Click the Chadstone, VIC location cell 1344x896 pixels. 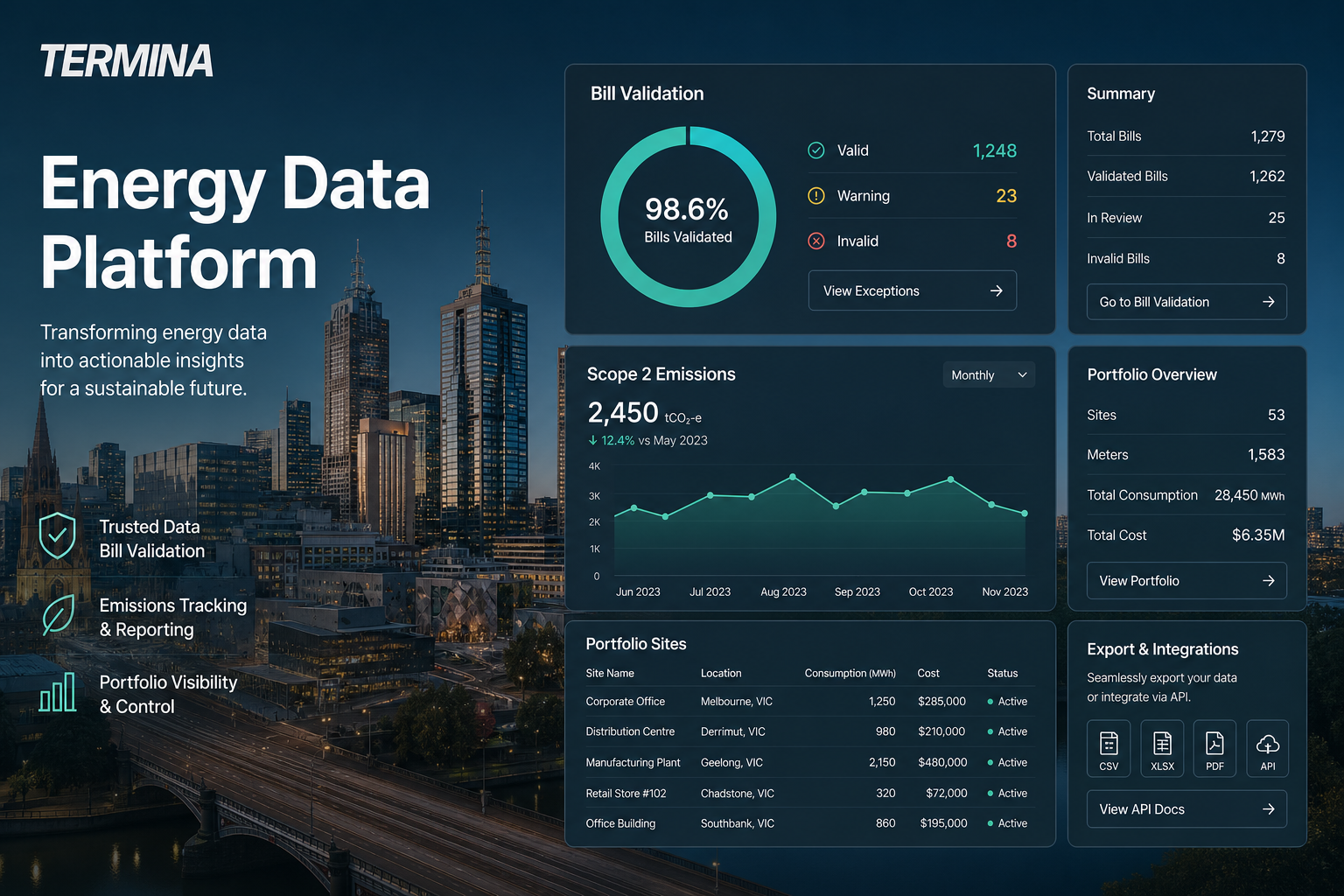(x=737, y=793)
